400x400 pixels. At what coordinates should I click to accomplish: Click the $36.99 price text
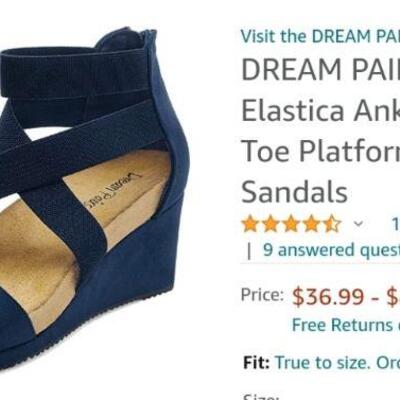328,296
